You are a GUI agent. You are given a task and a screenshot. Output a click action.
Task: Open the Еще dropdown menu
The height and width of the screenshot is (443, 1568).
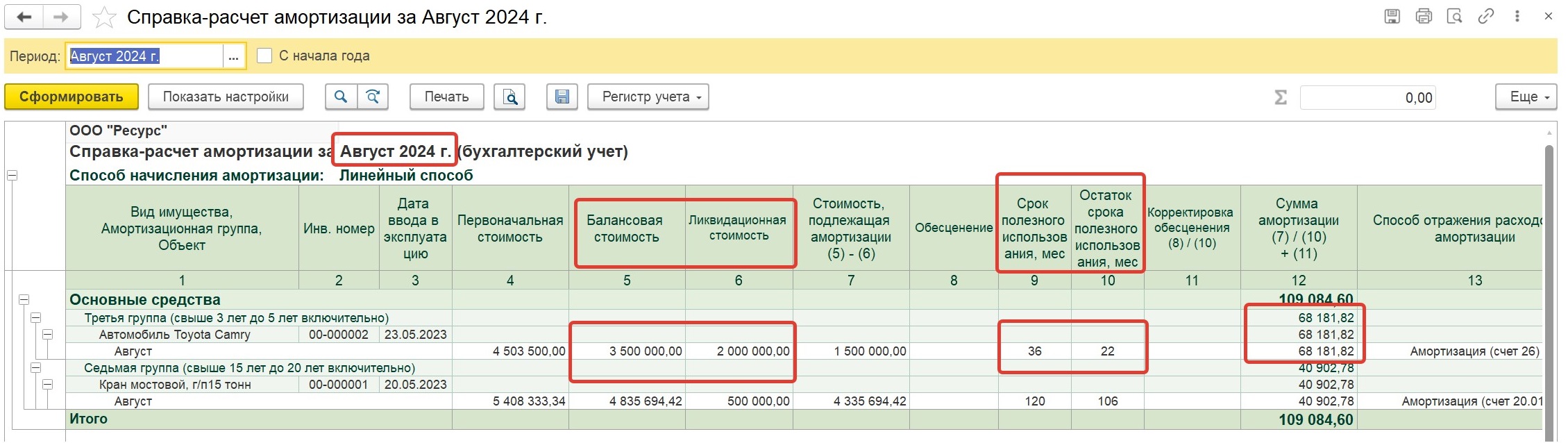tap(1526, 97)
